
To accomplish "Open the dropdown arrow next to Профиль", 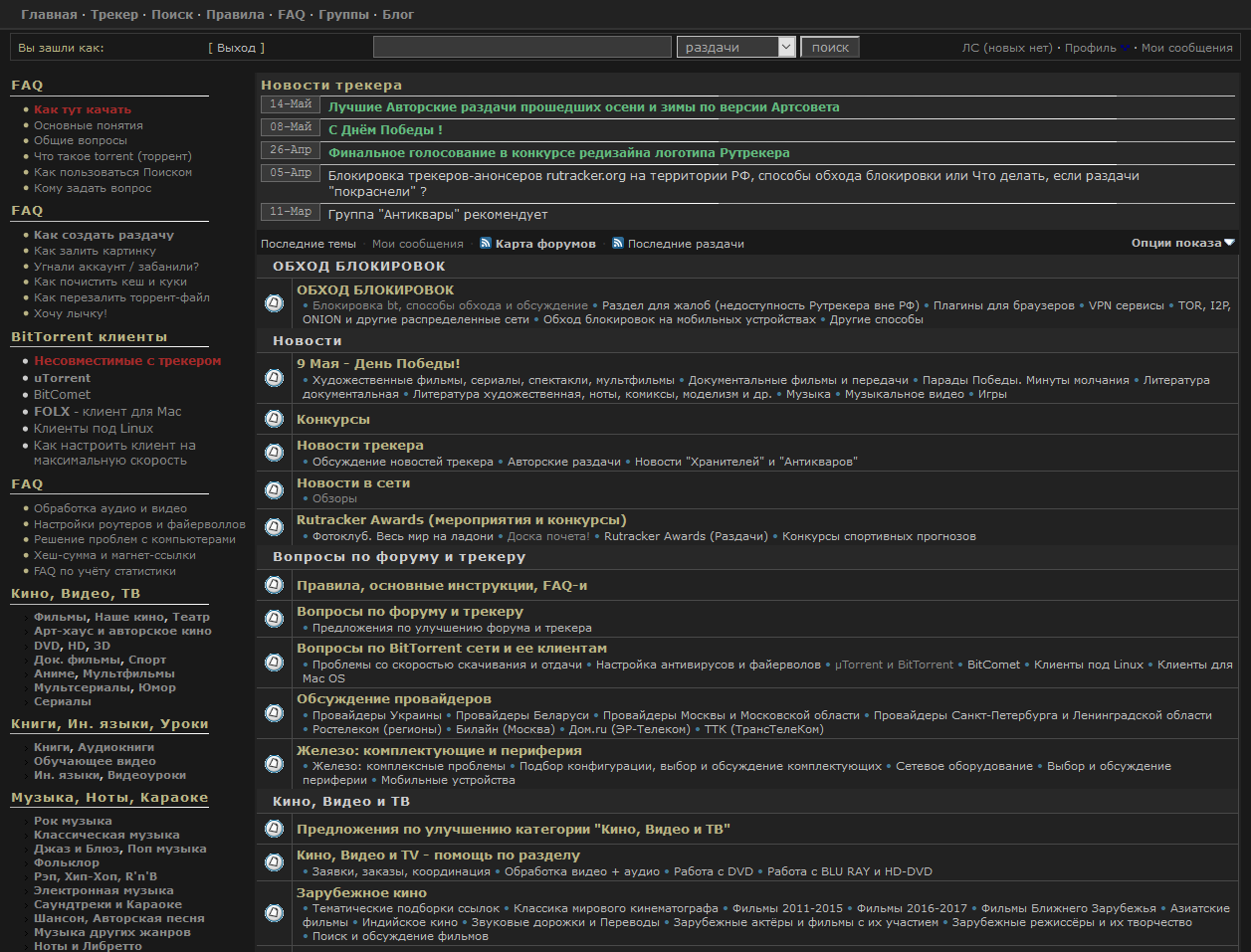I will pos(1127,48).
